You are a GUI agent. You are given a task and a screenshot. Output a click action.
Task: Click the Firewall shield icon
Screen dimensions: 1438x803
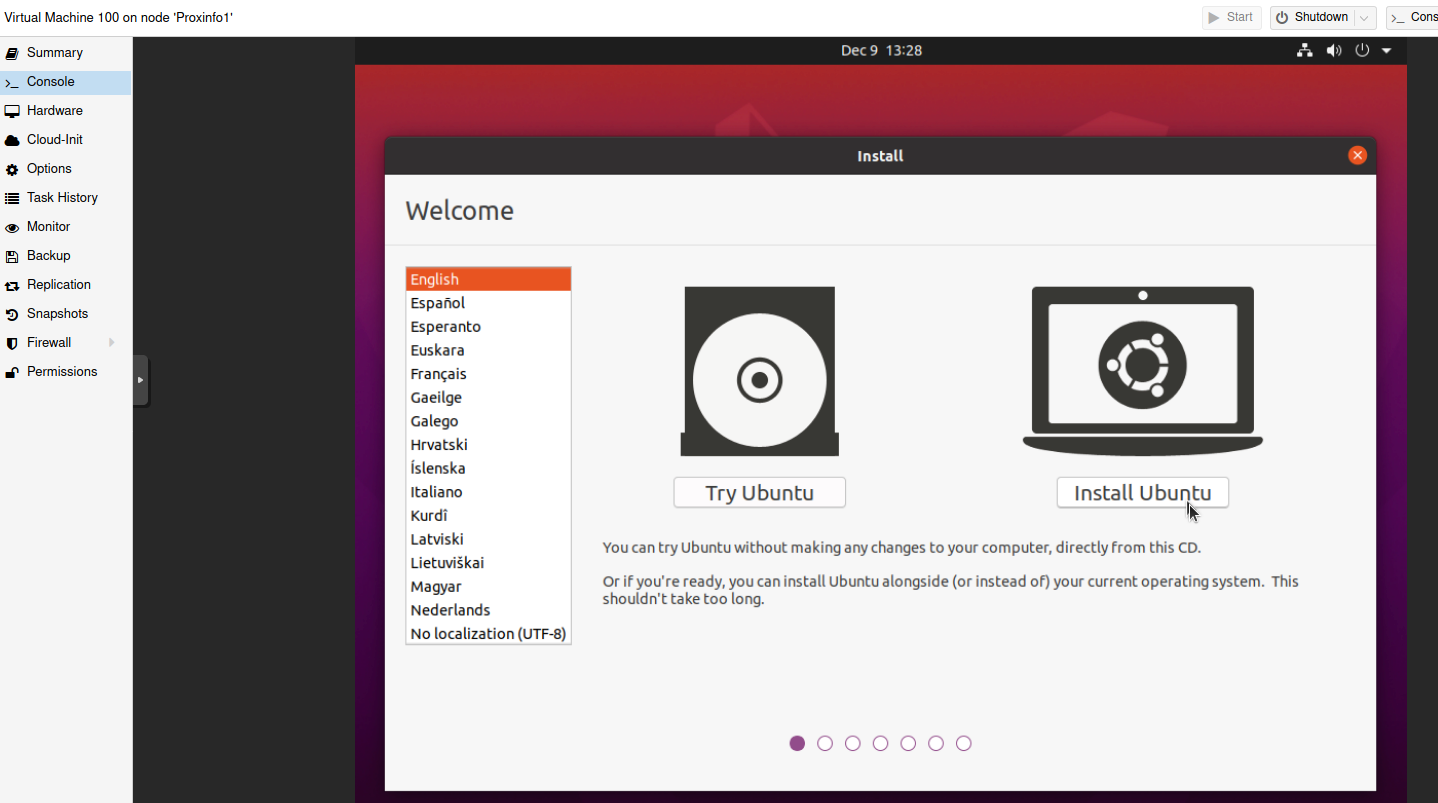pyautogui.click(x=12, y=344)
